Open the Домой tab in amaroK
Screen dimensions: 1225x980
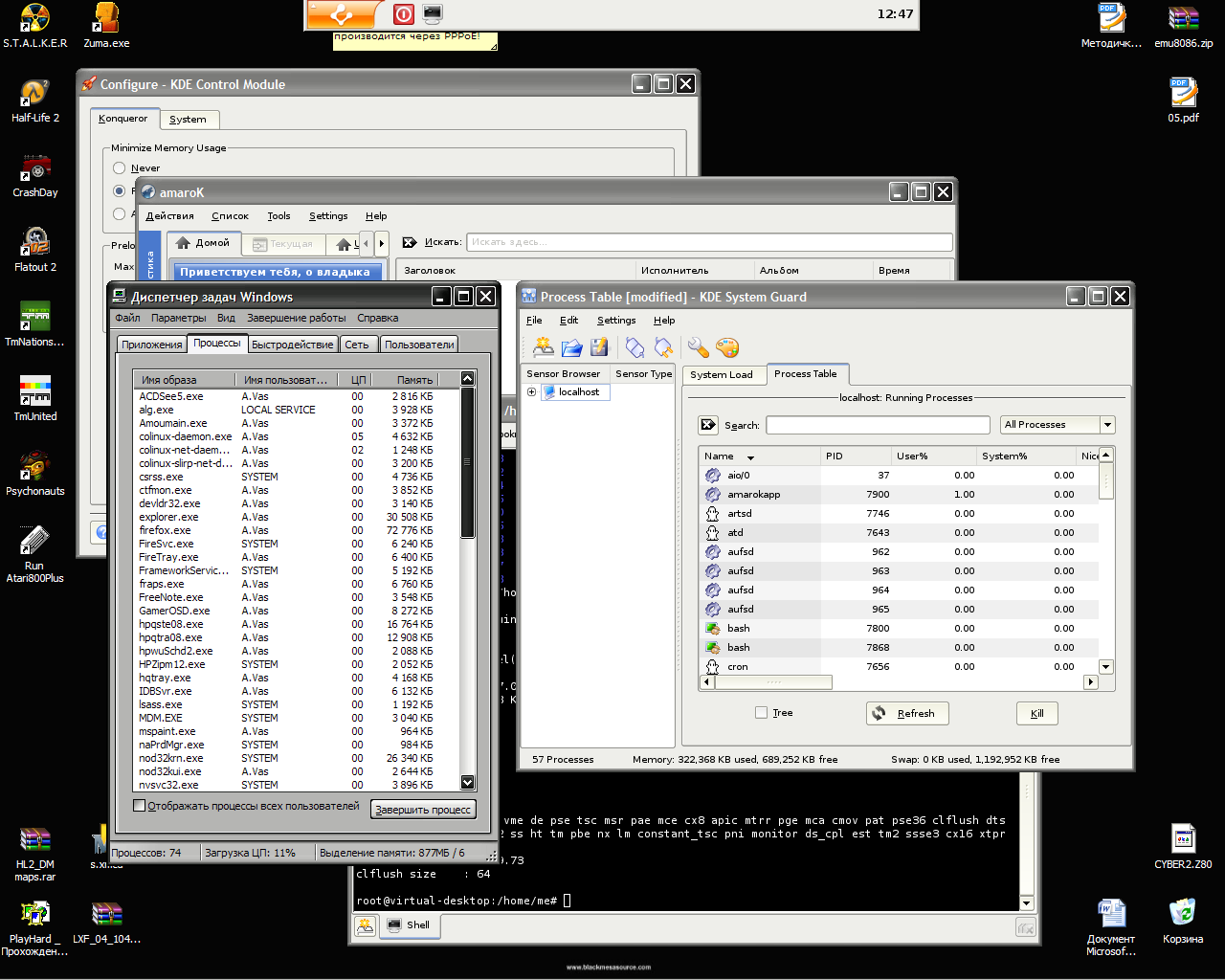click(x=204, y=243)
